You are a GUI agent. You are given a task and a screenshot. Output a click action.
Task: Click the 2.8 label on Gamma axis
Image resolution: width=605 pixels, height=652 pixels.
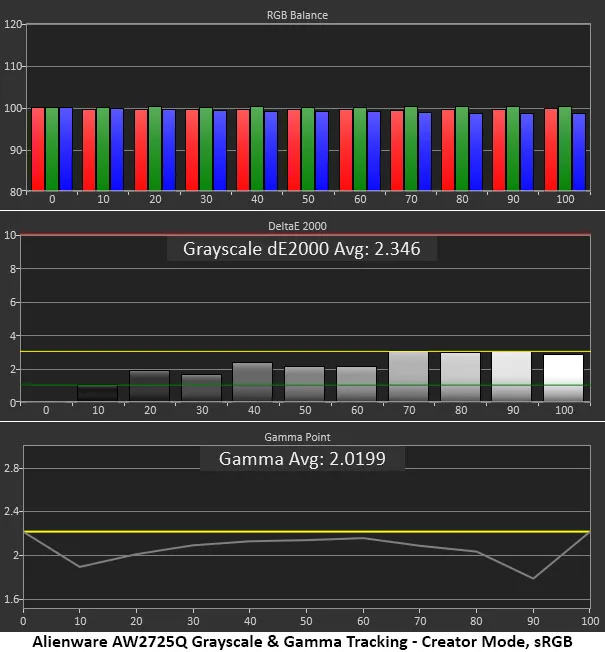pyautogui.click(x=11, y=468)
